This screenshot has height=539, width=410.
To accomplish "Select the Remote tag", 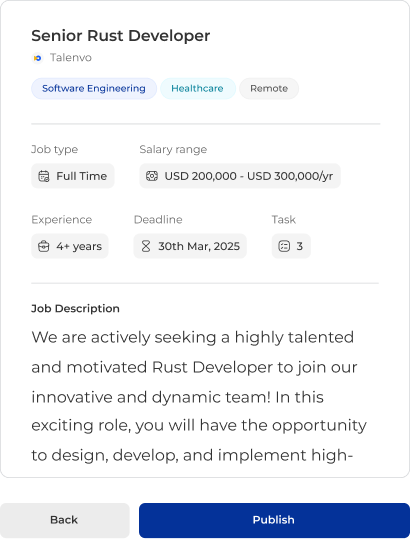I will tap(269, 89).
